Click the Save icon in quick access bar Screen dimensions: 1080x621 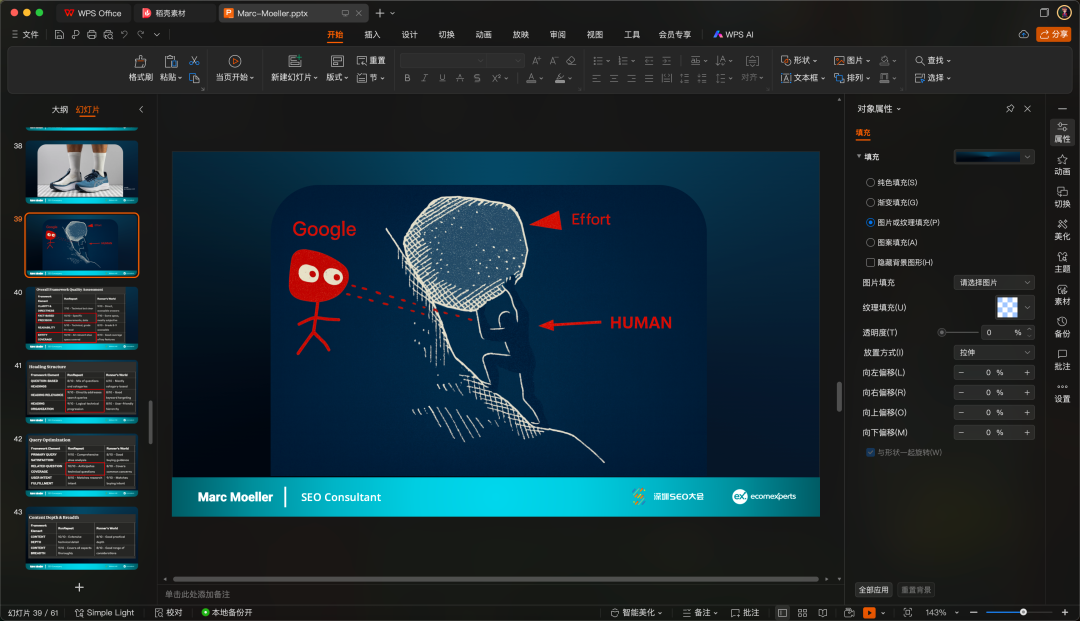[59, 34]
